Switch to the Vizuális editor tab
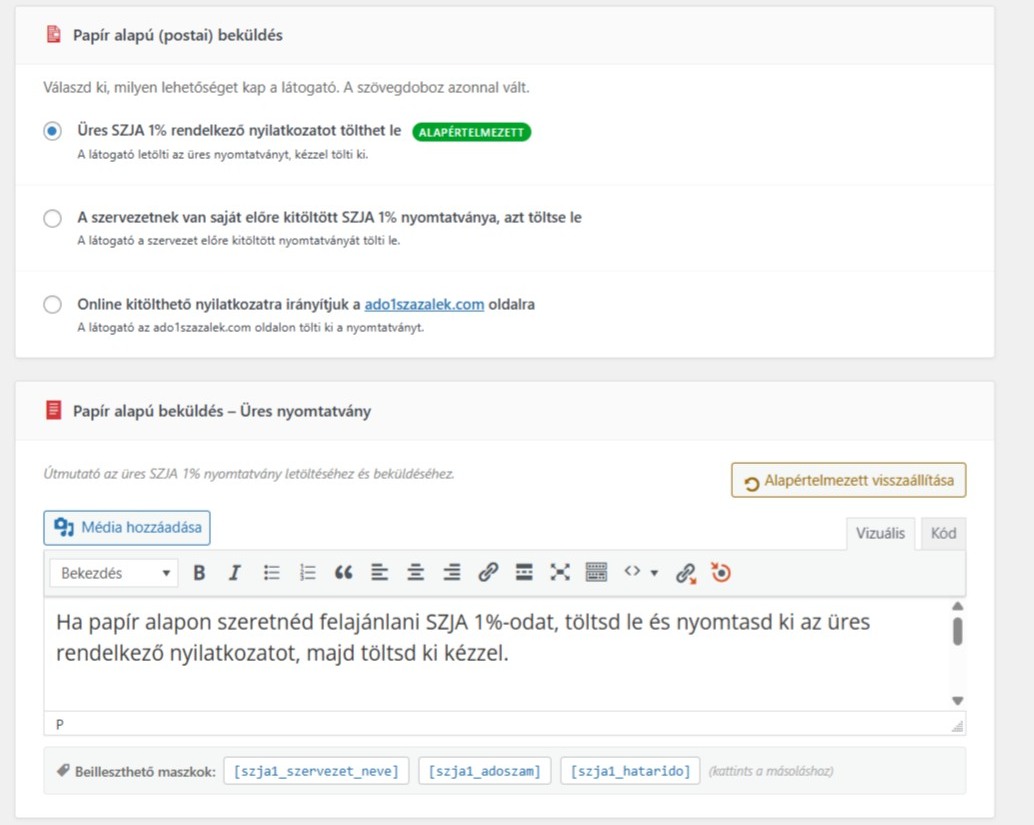 880,533
